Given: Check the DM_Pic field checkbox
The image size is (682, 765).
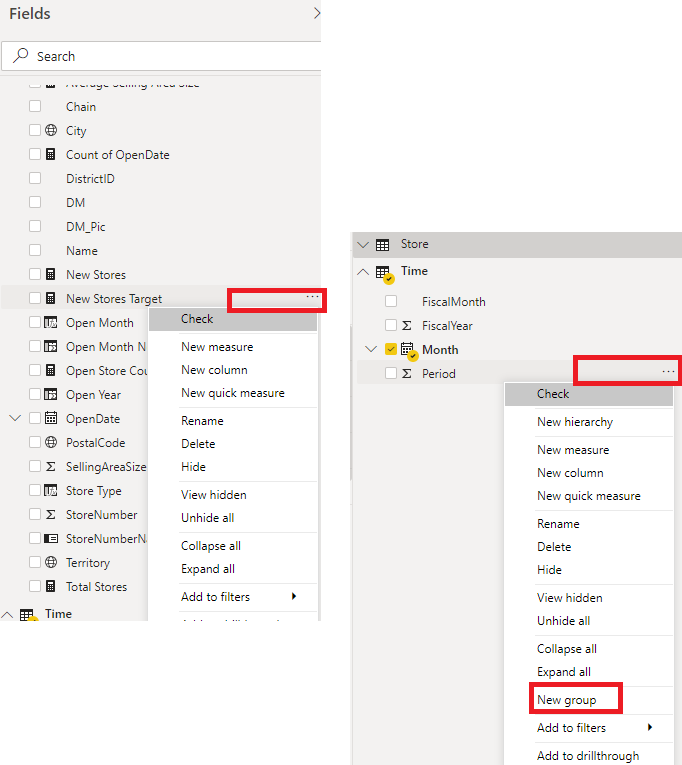Looking at the screenshot, I should coord(35,226).
